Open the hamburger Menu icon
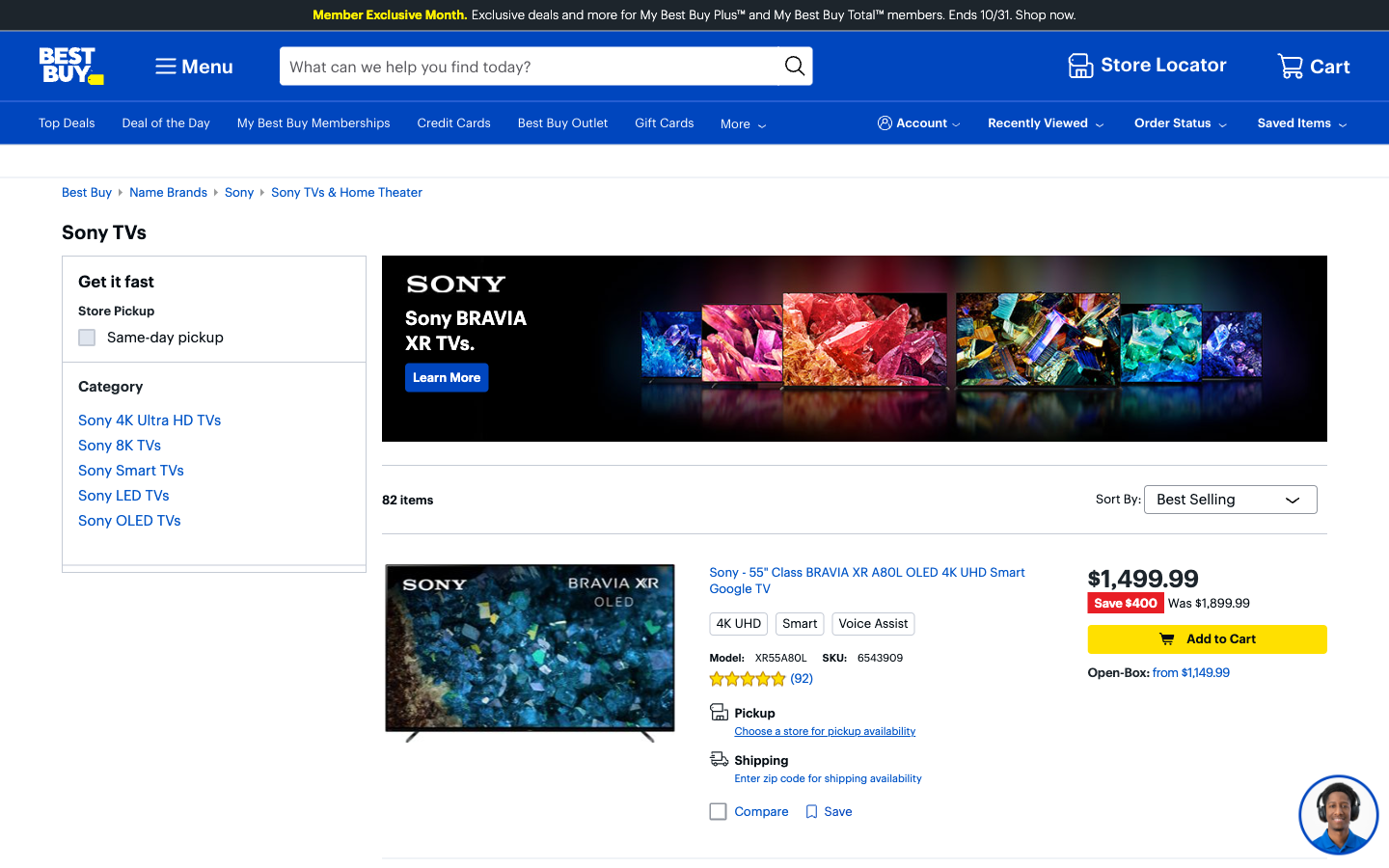This screenshot has height=868, width=1389. tap(166, 67)
